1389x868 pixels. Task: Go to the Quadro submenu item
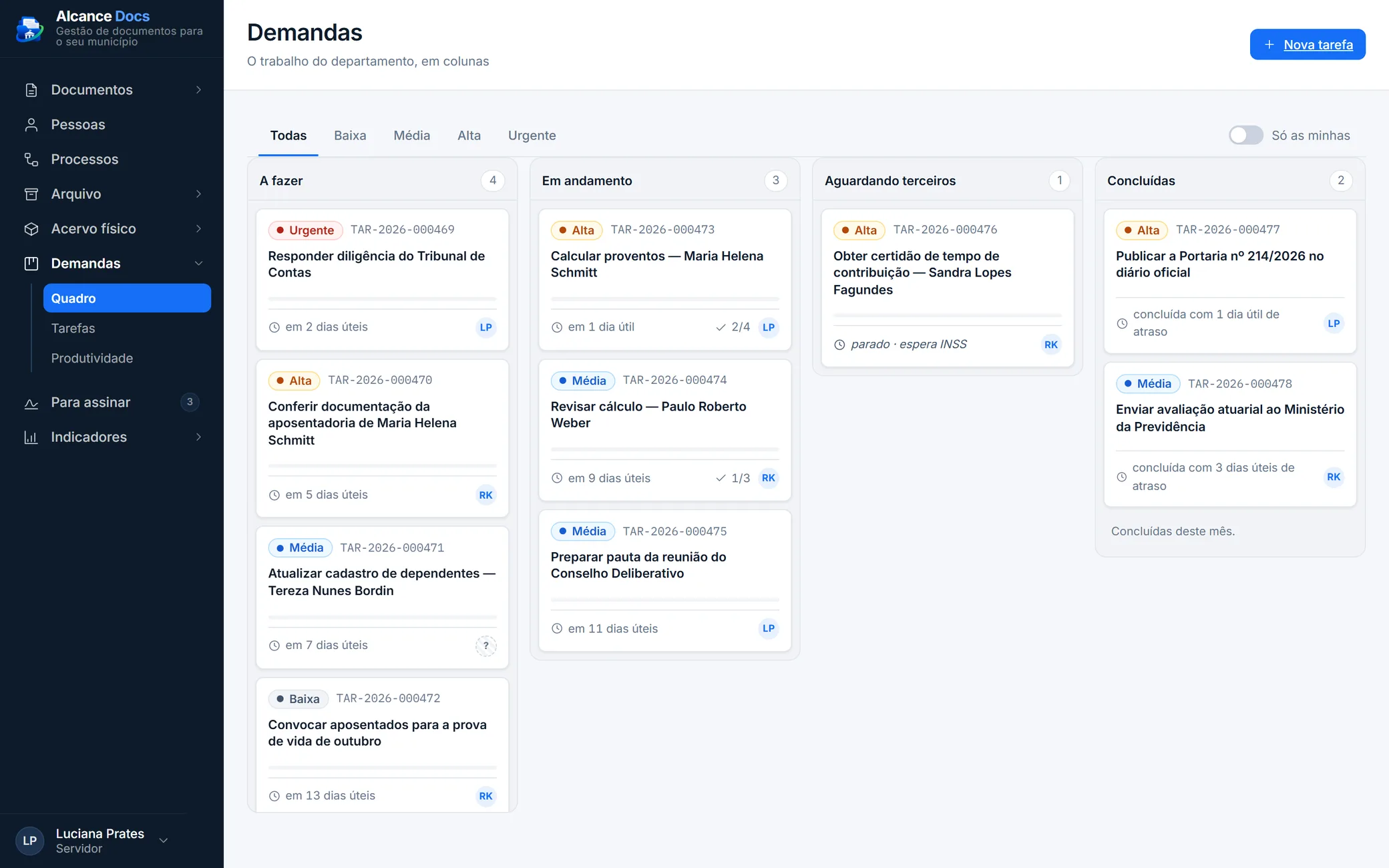click(x=127, y=298)
